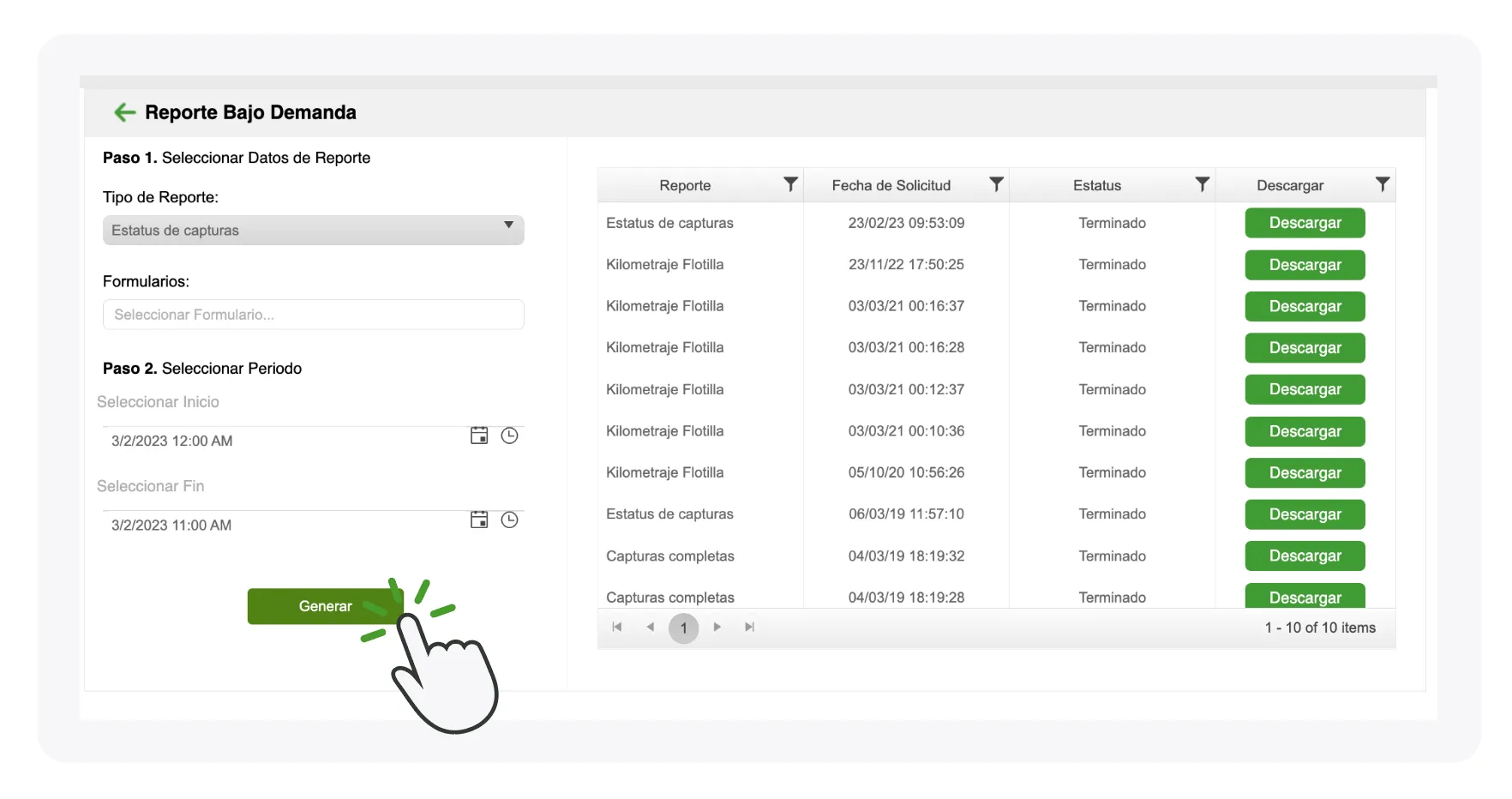Download report dated 03/03/21 00:10:36
The width and height of the screenshot is (1512, 799).
coord(1305,431)
